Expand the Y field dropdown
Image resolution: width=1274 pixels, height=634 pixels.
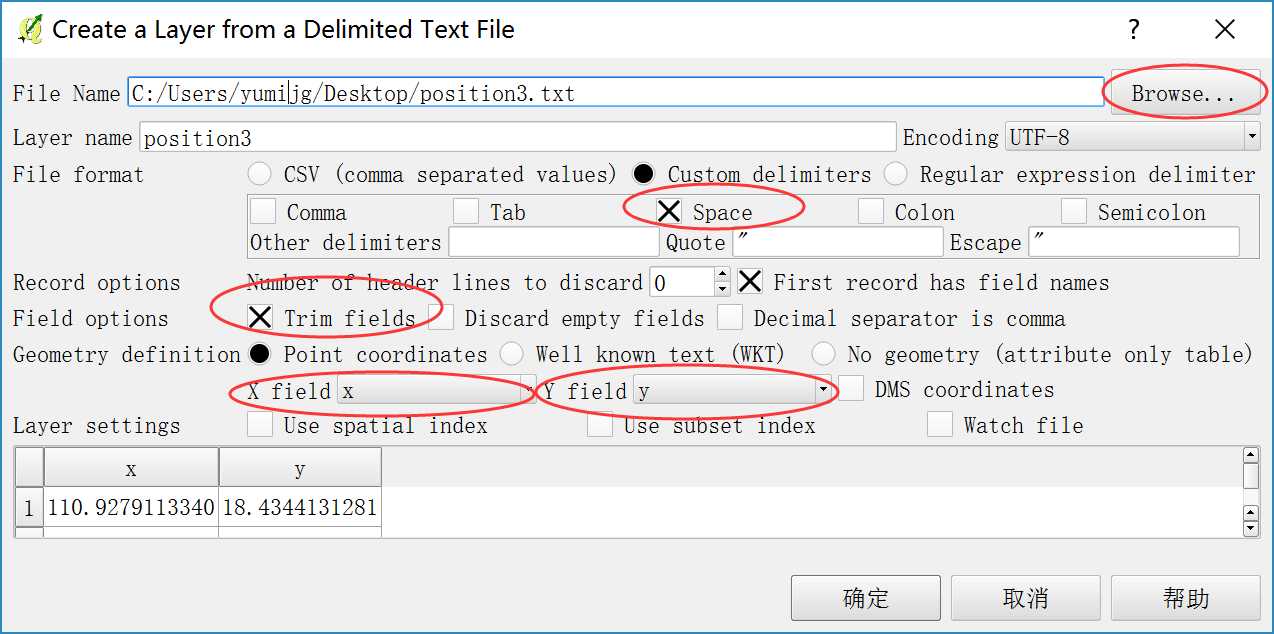734,391
